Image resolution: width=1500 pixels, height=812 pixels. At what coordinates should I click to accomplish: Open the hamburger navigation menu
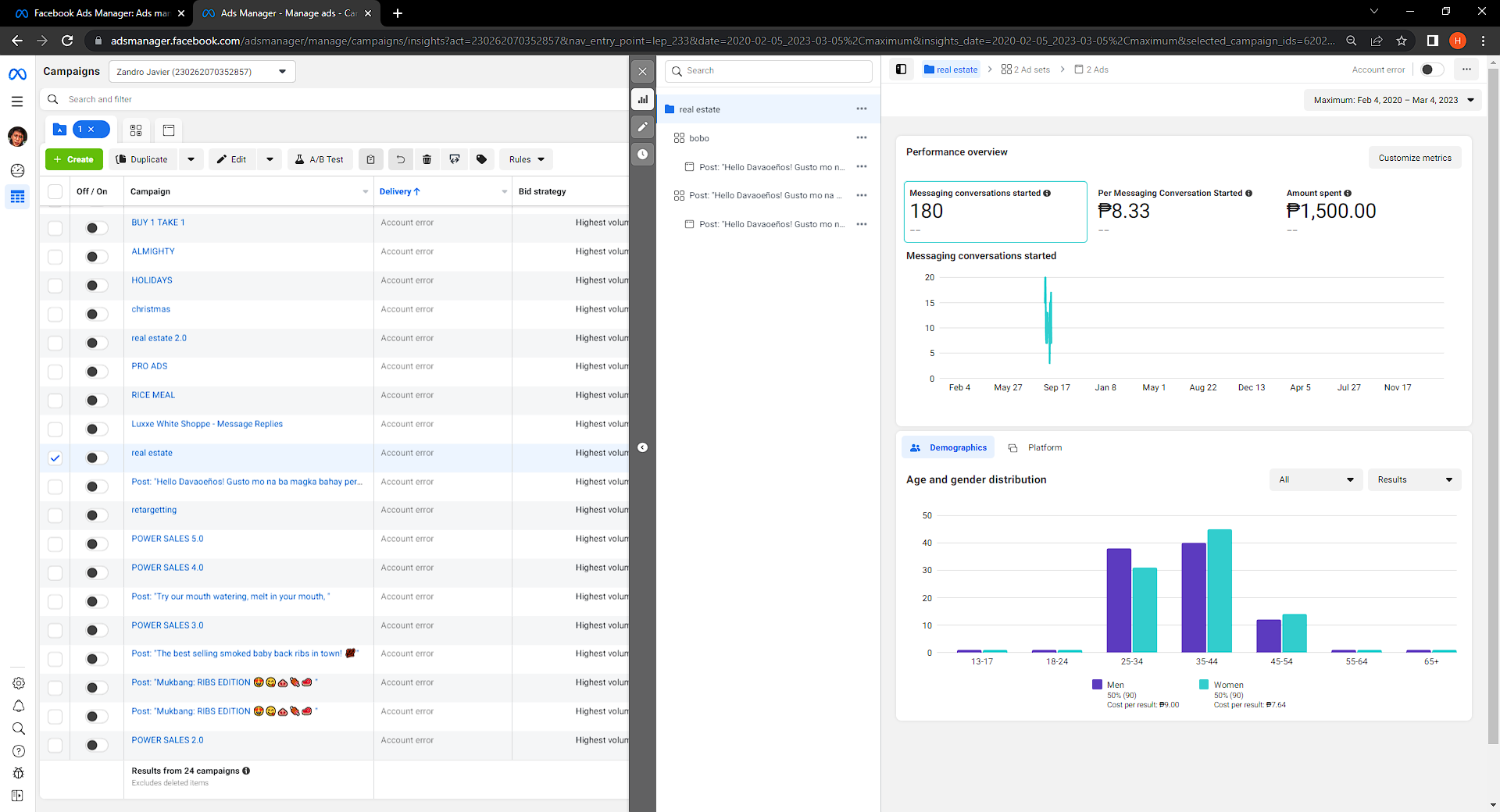pos(17,101)
